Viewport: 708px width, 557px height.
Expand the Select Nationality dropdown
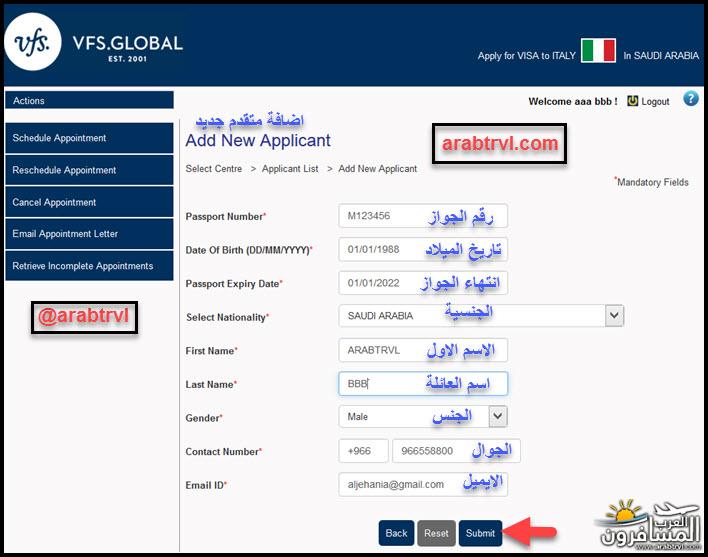614,316
